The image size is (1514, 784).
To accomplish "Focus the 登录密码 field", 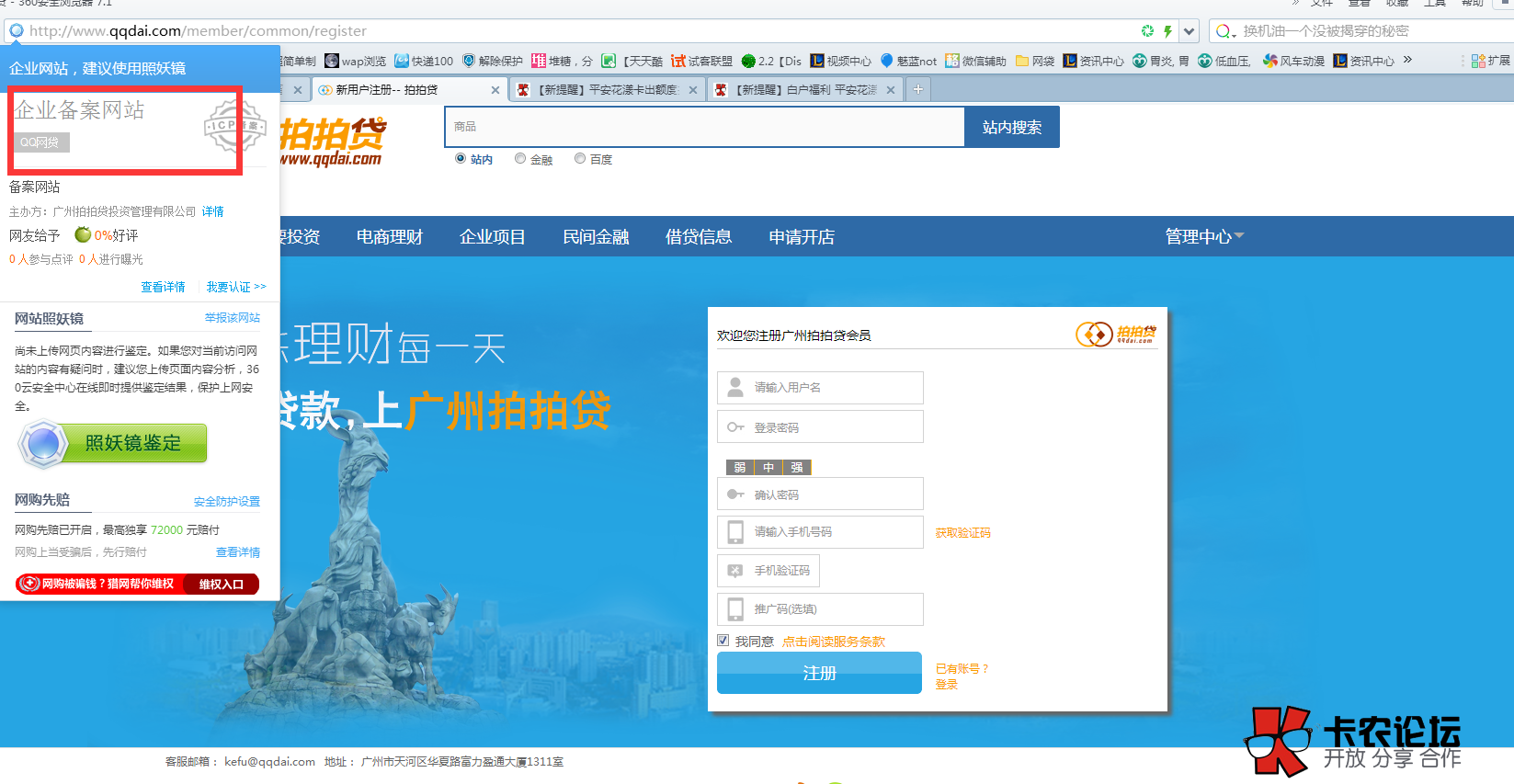I will tap(820, 426).
